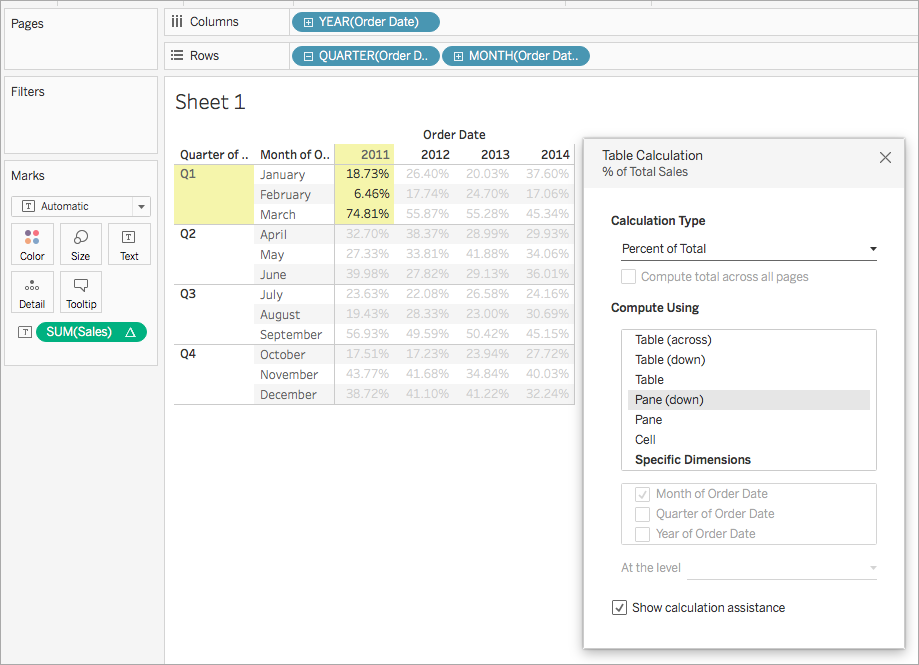Uncheck Show calculation assistance

coord(620,608)
